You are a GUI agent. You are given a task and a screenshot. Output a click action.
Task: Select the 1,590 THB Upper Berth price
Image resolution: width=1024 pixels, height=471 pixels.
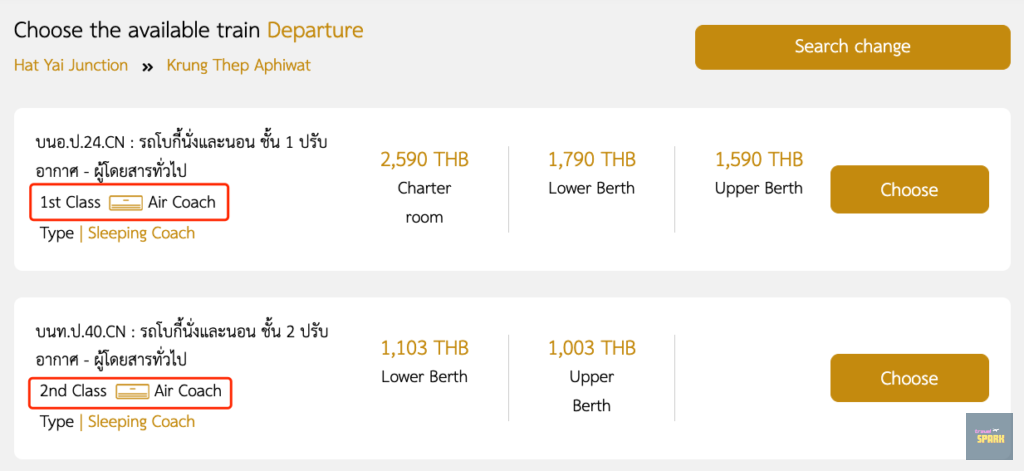point(758,160)
